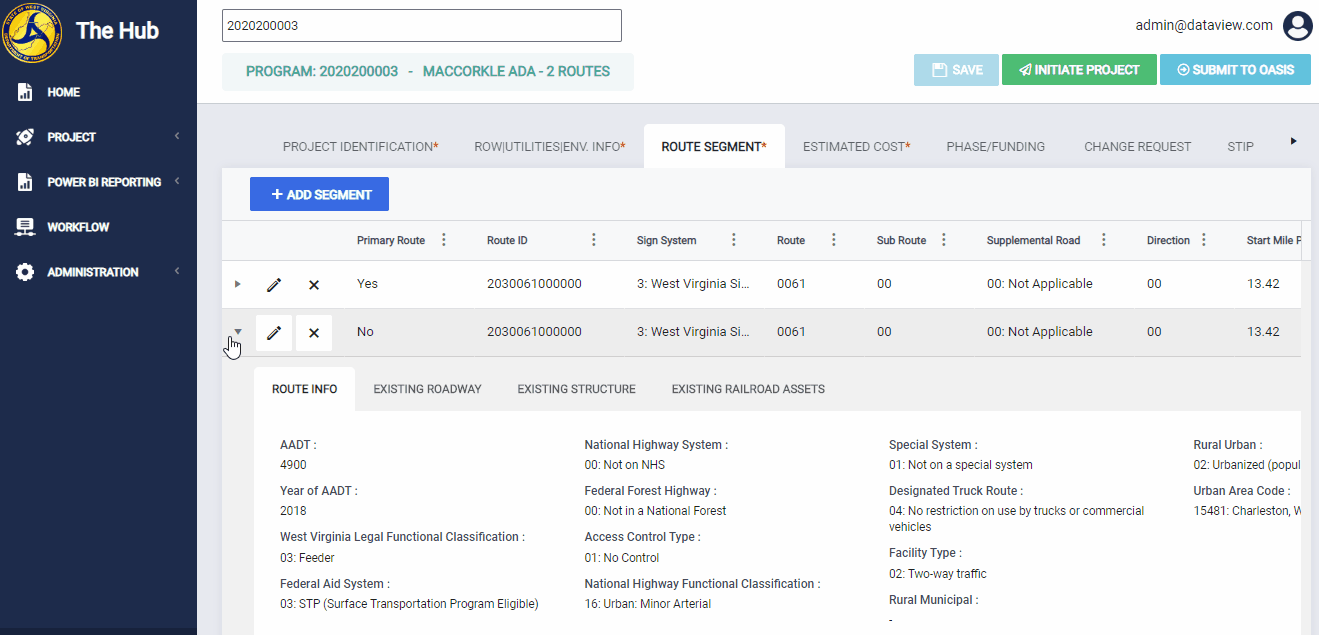This screenshot has height=635, width=1319.
Task: Open Sub Route column menu
Action: click(944, 240)
